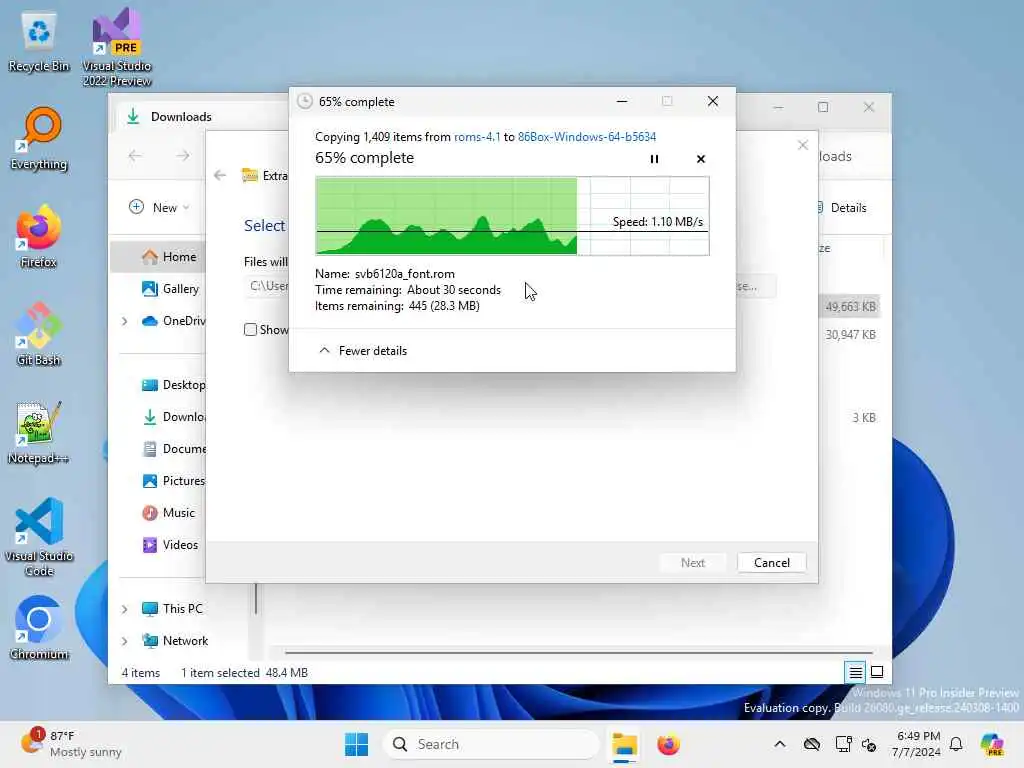Viewport: 1024px width, 768px height.
Task: Click Cancel in the Extract wizard
Action: coord(771,563)
